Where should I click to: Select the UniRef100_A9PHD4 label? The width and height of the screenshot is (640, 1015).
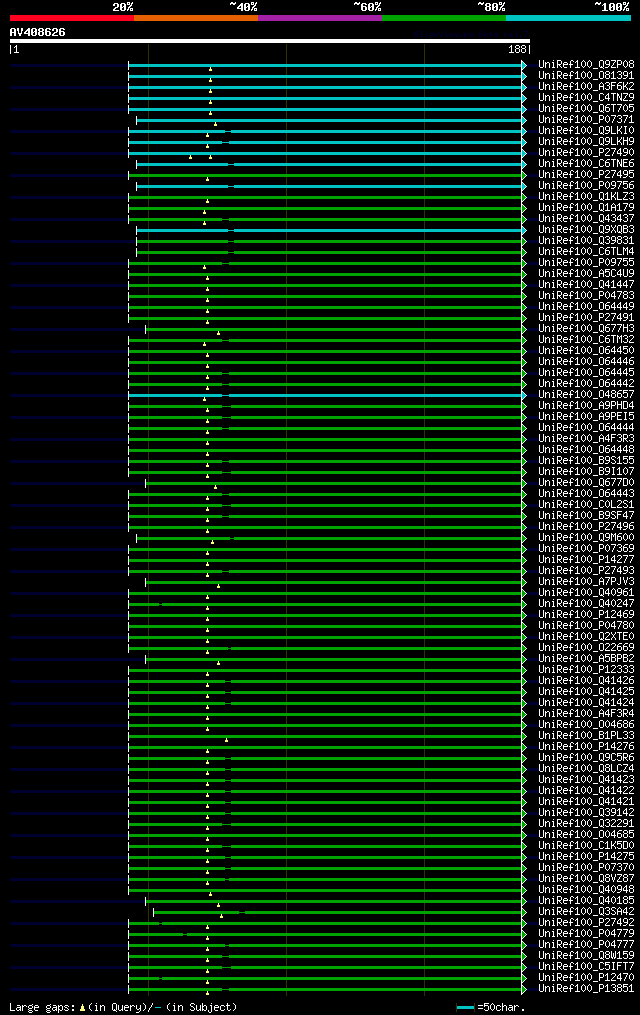[586, 405]
